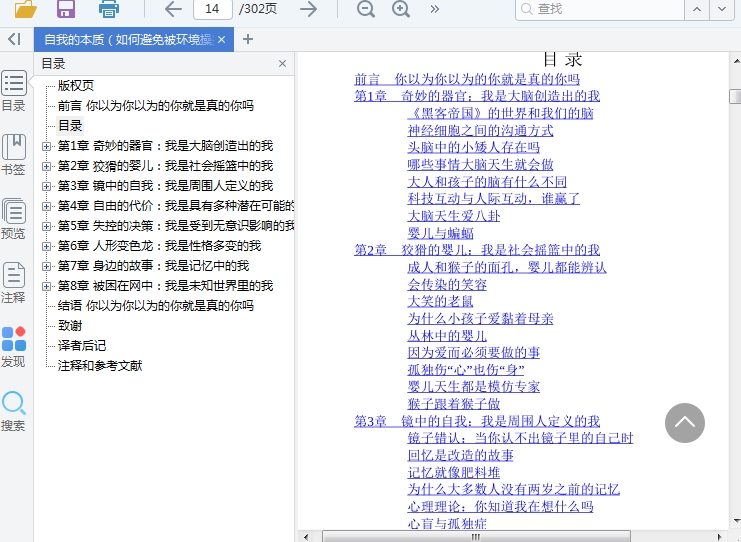Go to next page with the right arrow
This screenshot has height=542, width=741.
[309, 9]
